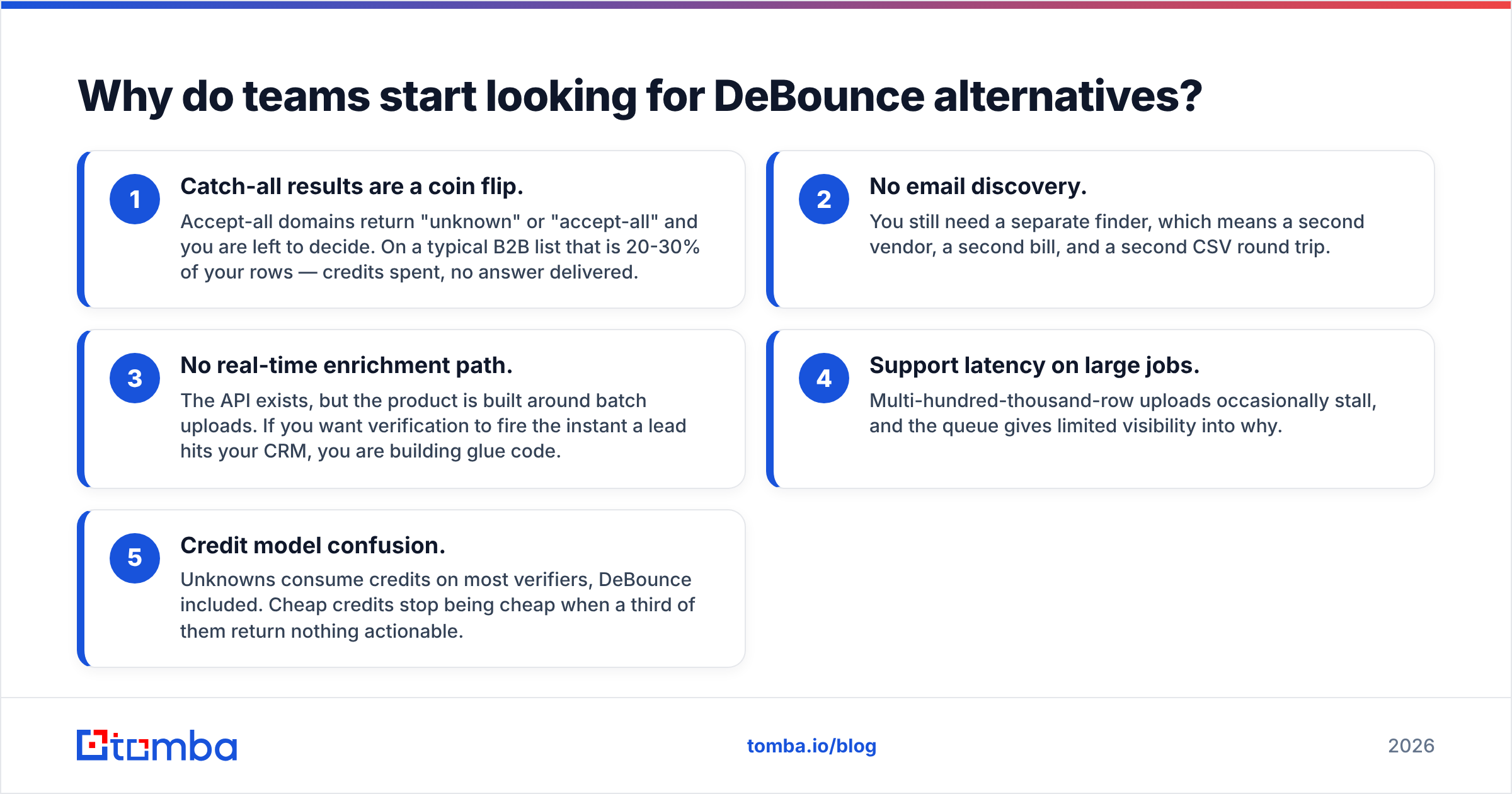Viewport: 1512px width, 794px height.
Task: Click the paragraph starting 'You still need a separate finder'
Action: (1116, 234)
